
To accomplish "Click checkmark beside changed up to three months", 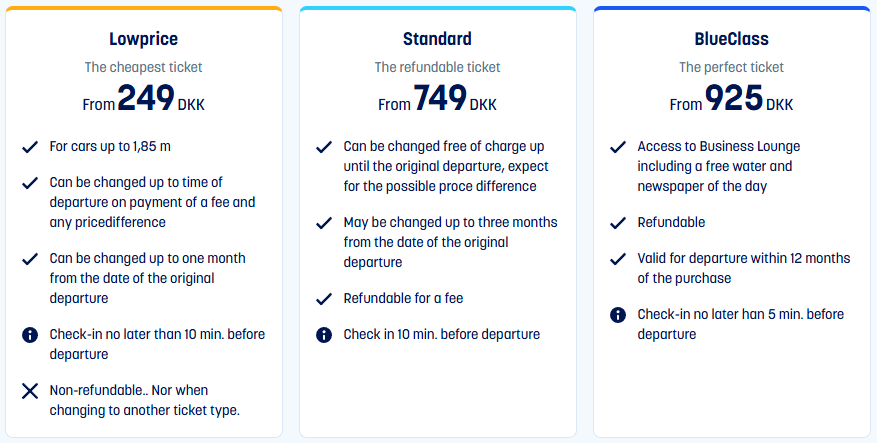I will (x=324, y=223).
